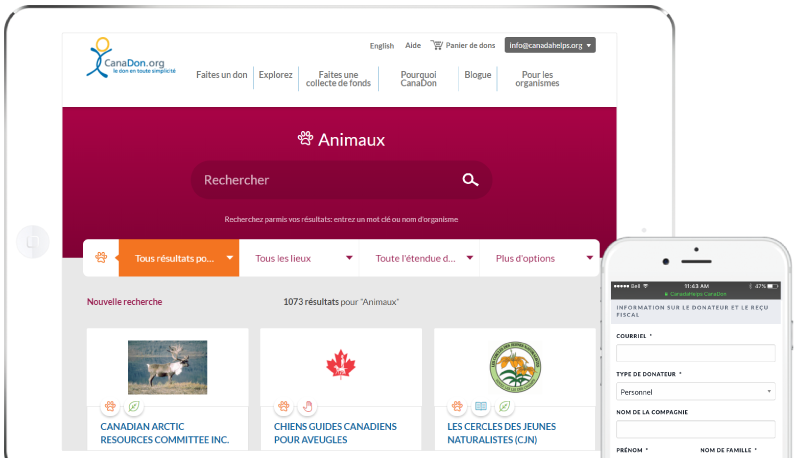
Task: Open the Type de donateur select box
Action: (695, 391)
